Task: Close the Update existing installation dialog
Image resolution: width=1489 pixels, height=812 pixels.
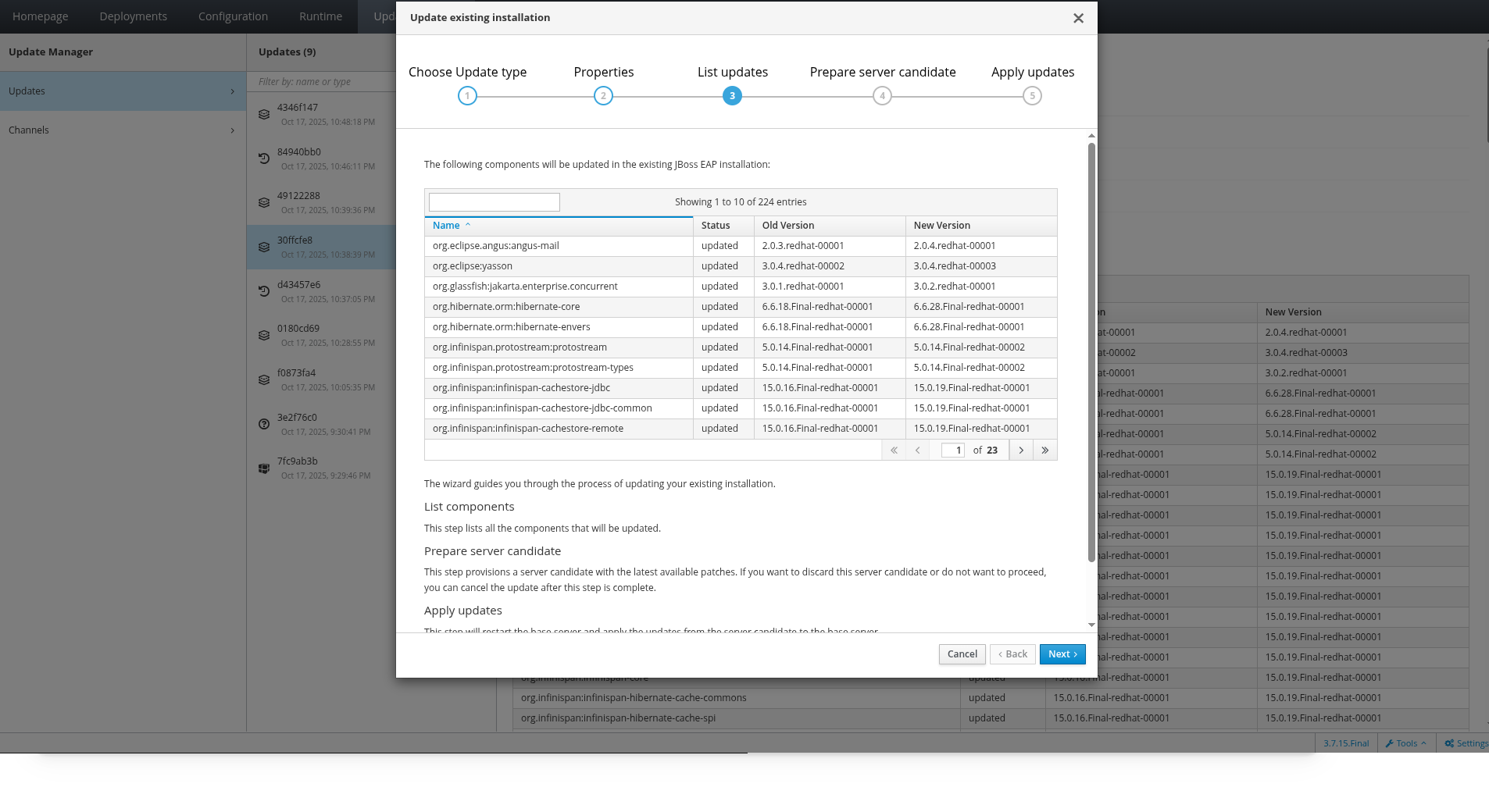Action: point(1078,18)
